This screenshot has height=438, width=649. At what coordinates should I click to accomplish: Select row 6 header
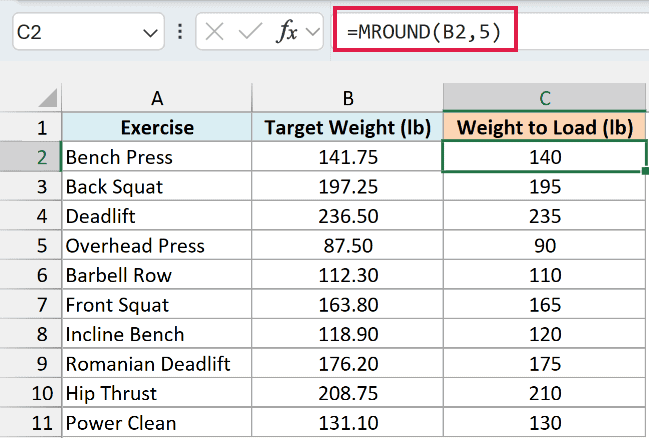tap(31, 275)
